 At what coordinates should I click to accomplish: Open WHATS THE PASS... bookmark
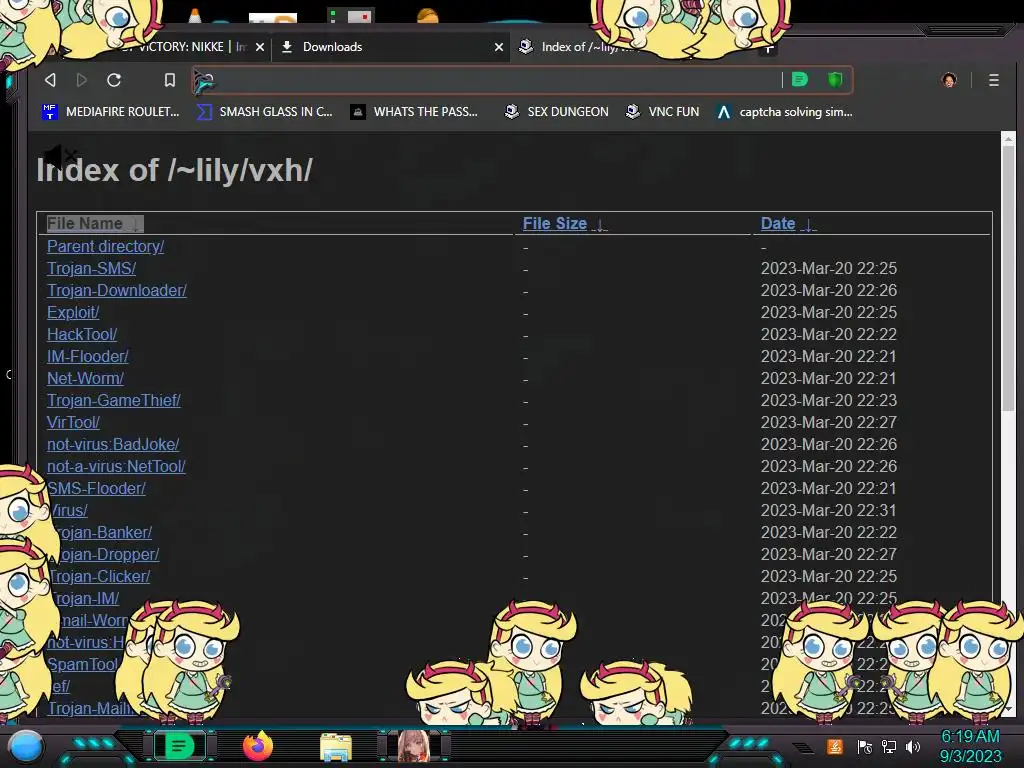click(x=414, y=112)
